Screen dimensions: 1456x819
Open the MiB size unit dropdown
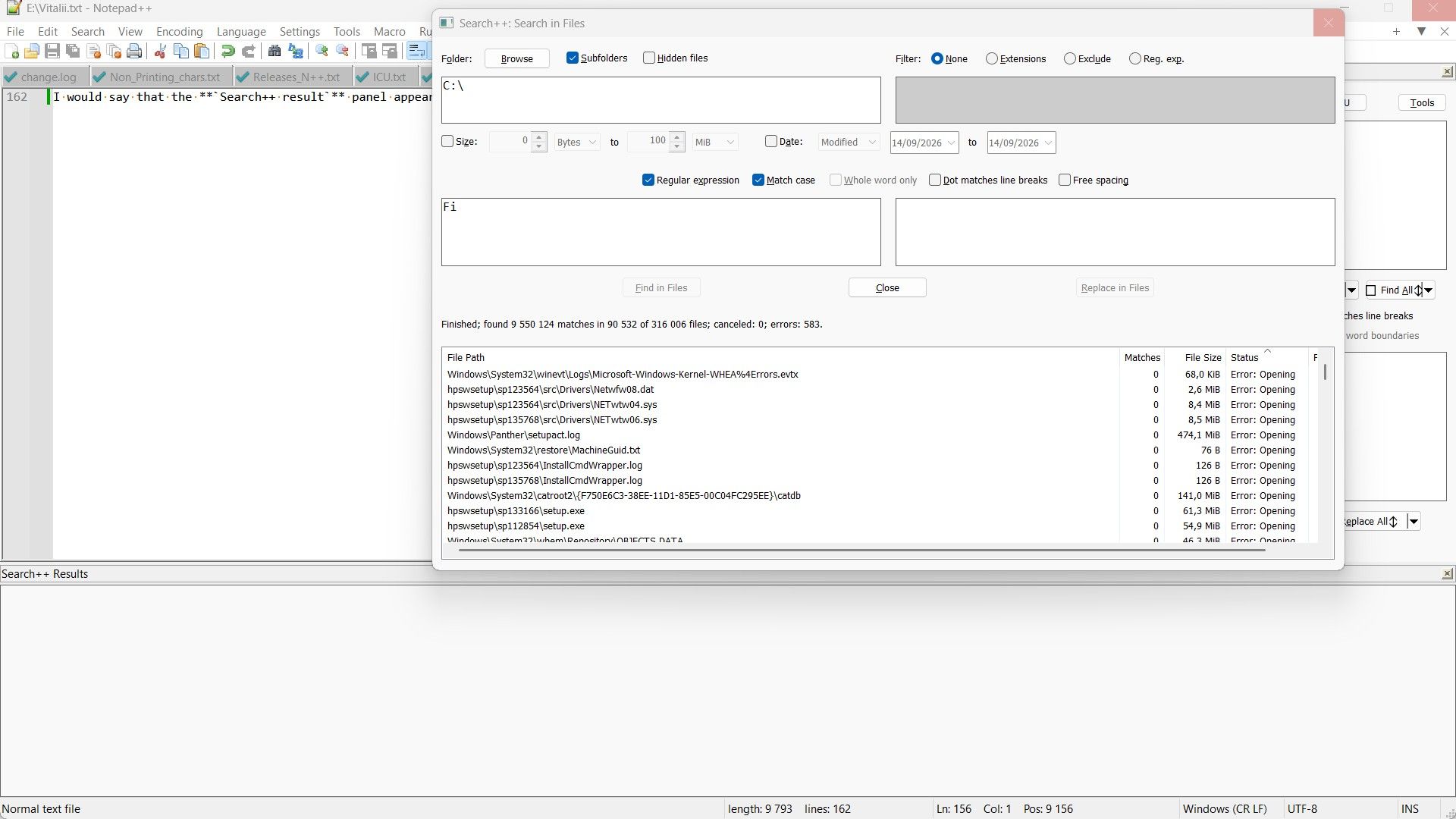(x=715, y=142)
